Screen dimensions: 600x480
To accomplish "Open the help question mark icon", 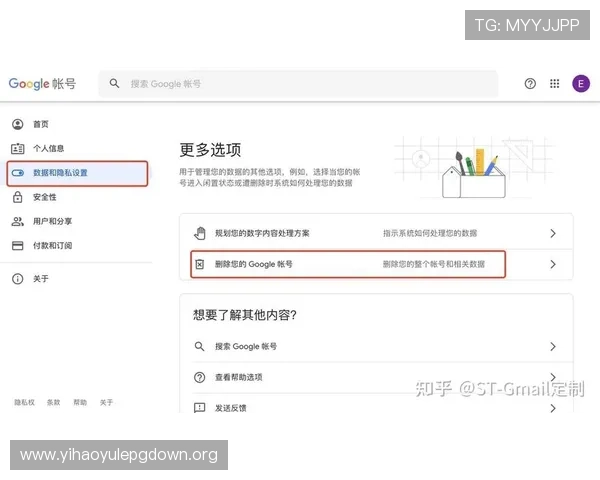I will pyautogui.click(x=530, y=83).
